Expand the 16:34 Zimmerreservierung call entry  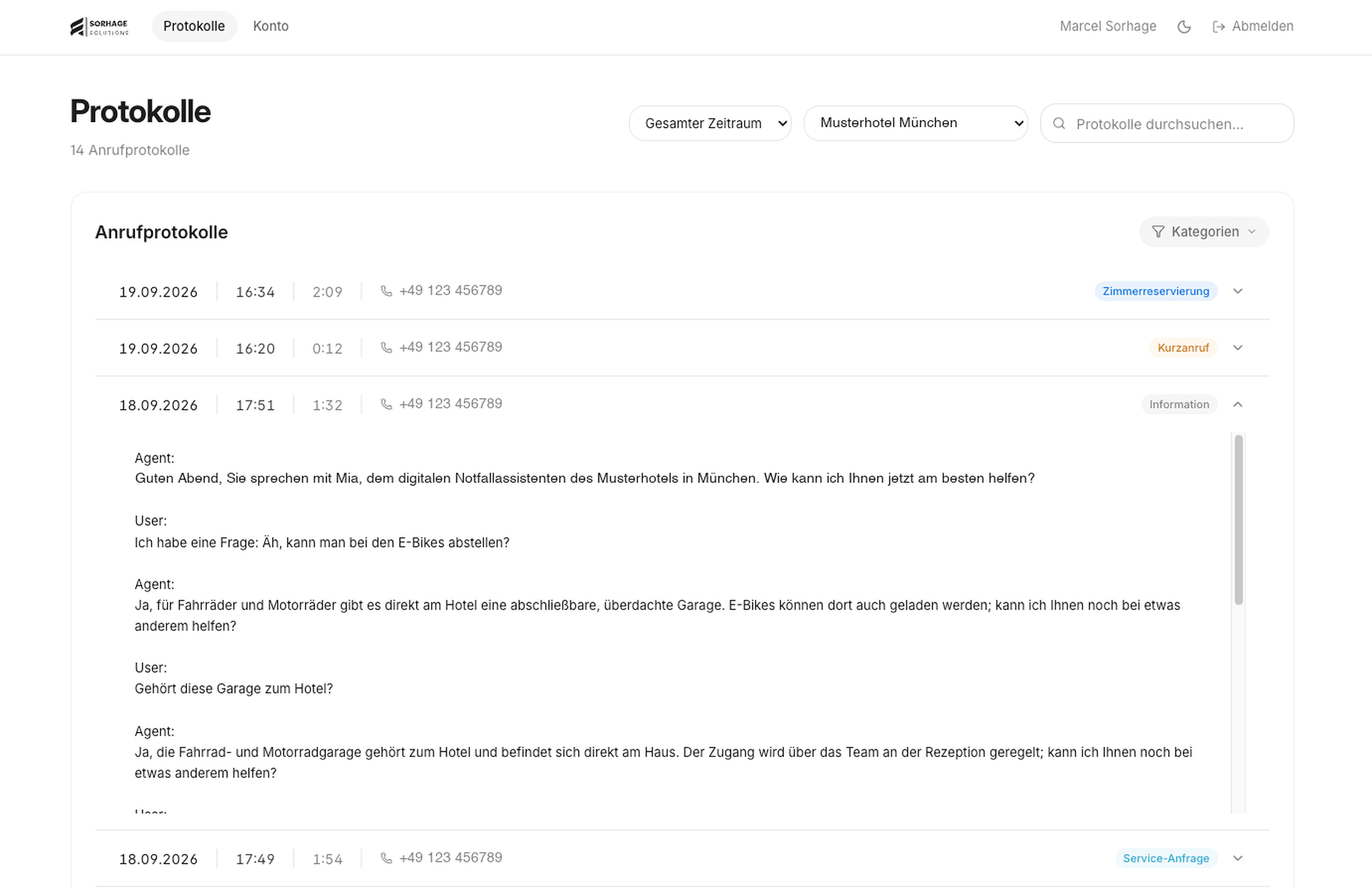click(1238, 291)
